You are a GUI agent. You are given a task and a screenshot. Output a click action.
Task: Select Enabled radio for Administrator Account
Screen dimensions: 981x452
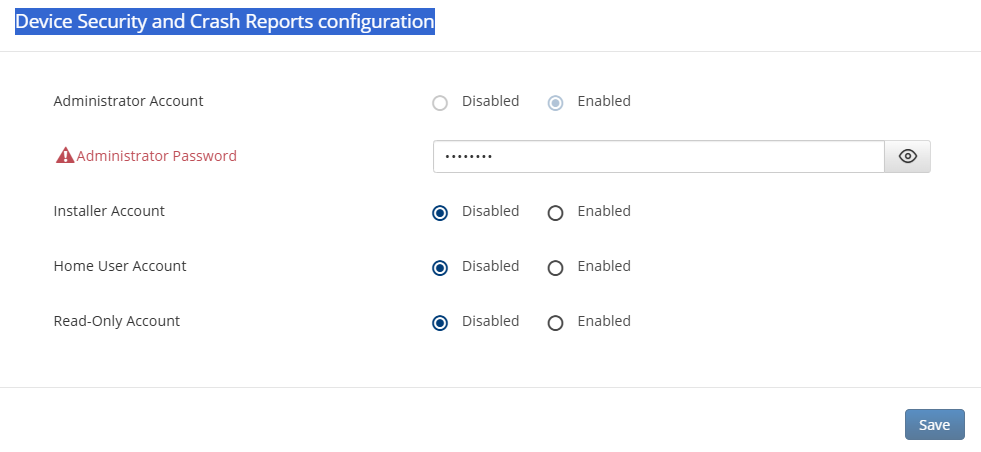[556, 102]
